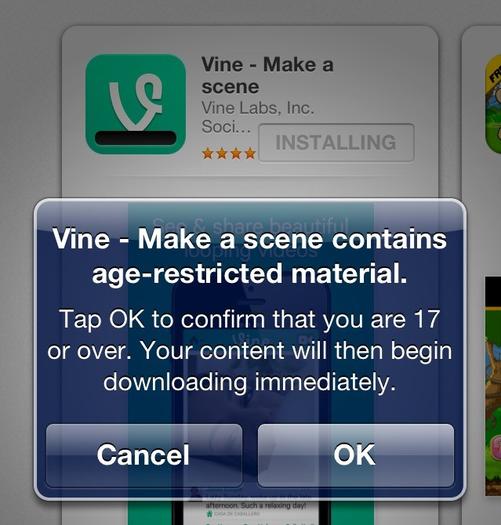Tap the 'Tap OK to confirm' message text
The image size is (501, 525).
(x=250, y=350)
